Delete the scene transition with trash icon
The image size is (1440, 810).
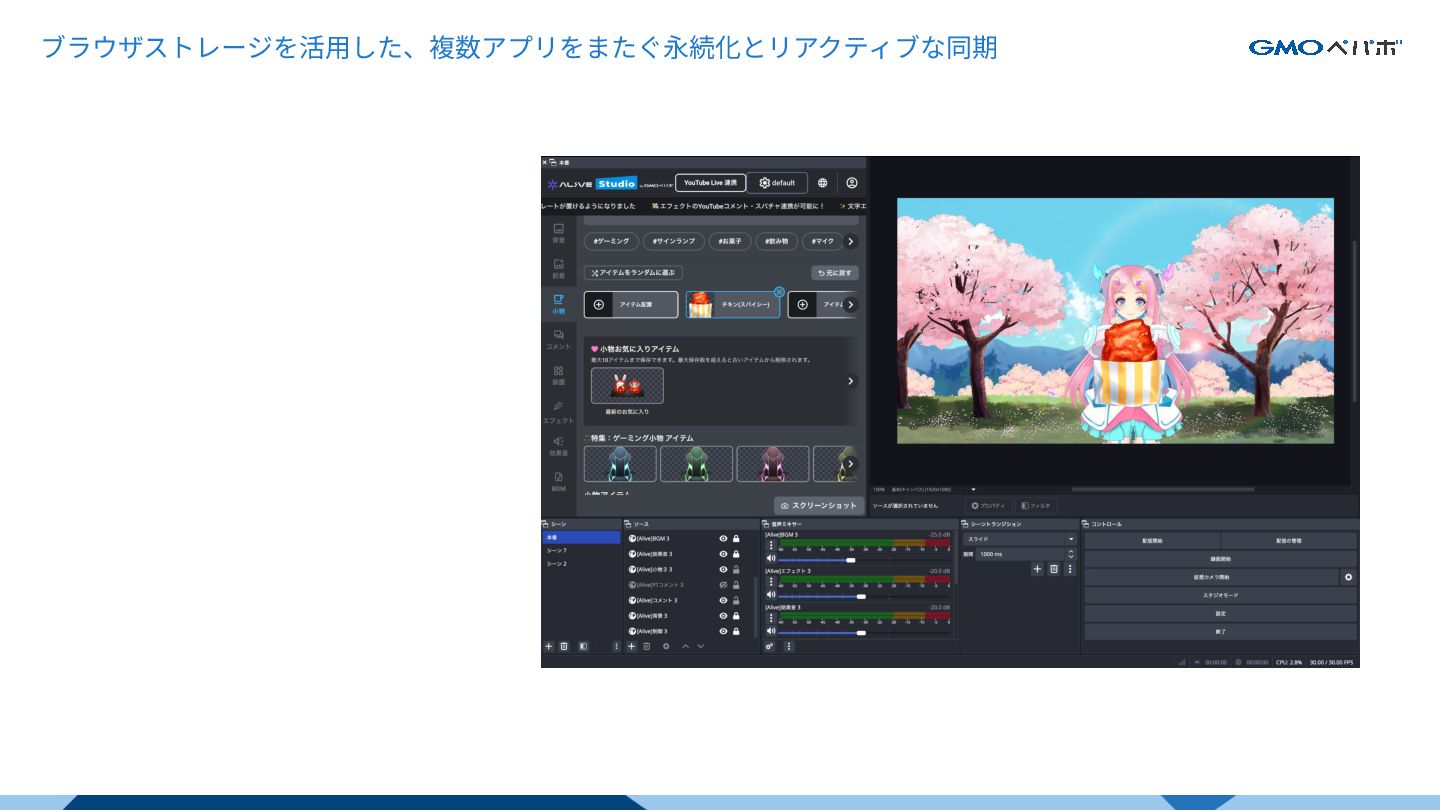(1053, 569)
